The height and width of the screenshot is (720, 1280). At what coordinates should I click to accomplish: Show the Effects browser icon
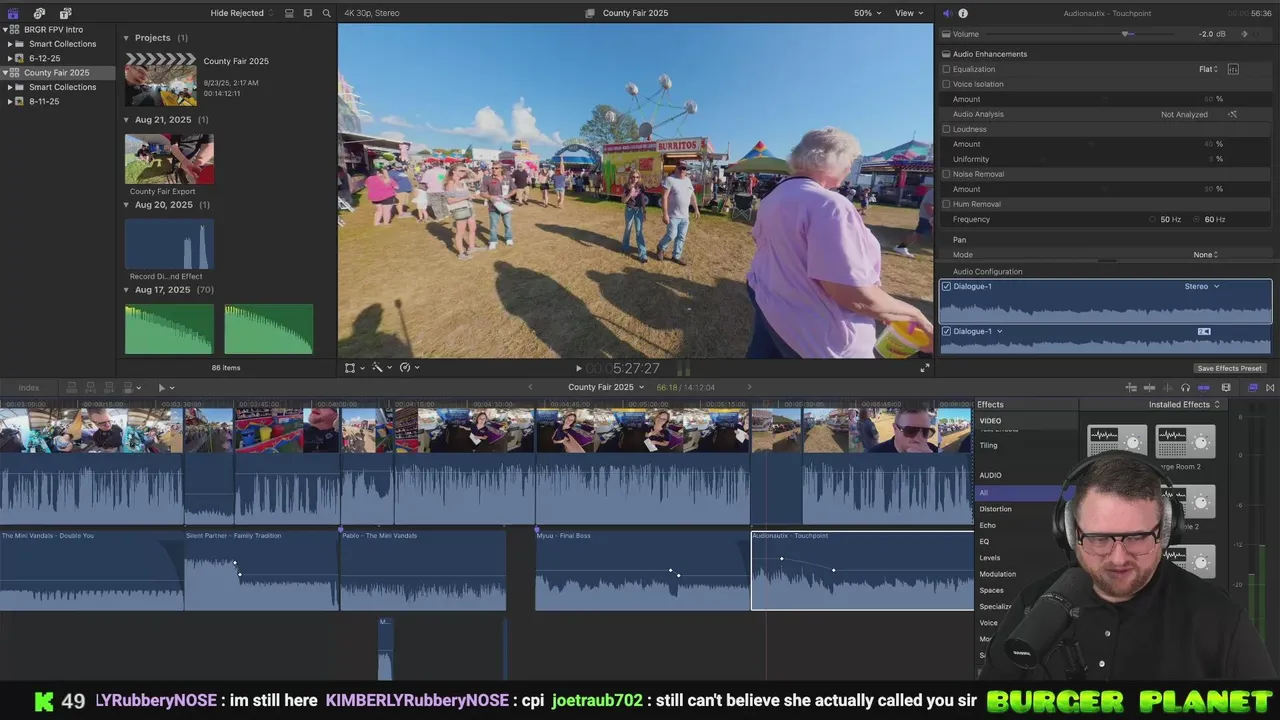coord(1253,388)
